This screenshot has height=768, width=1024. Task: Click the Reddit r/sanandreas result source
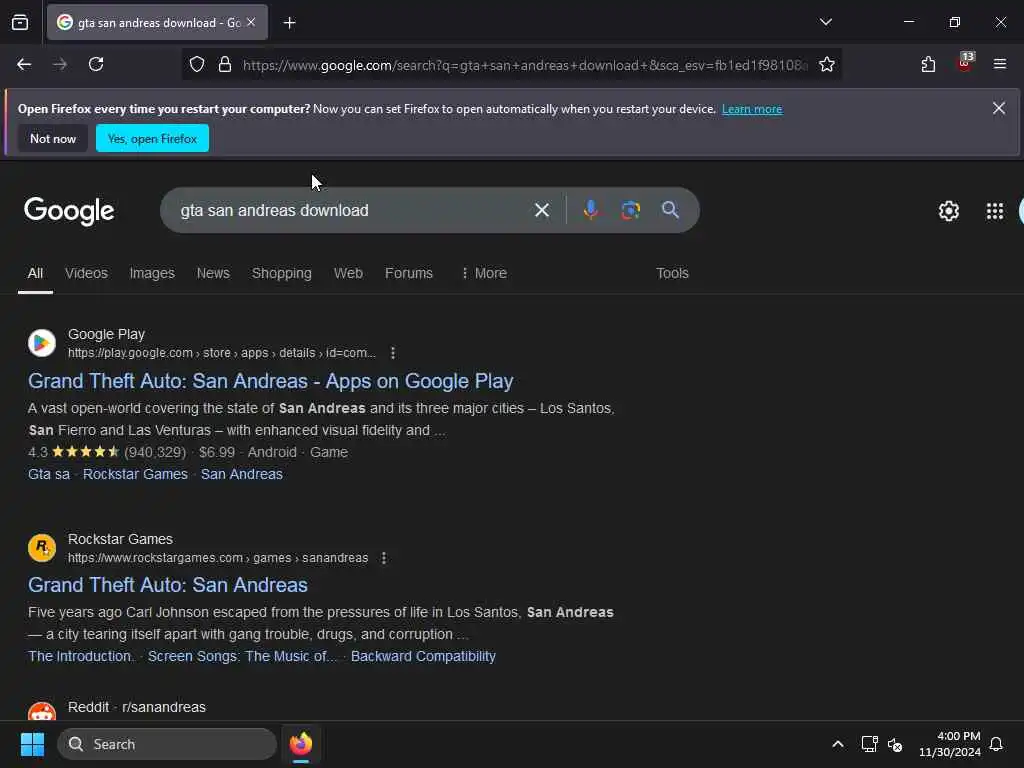click(x=136, y=707)
